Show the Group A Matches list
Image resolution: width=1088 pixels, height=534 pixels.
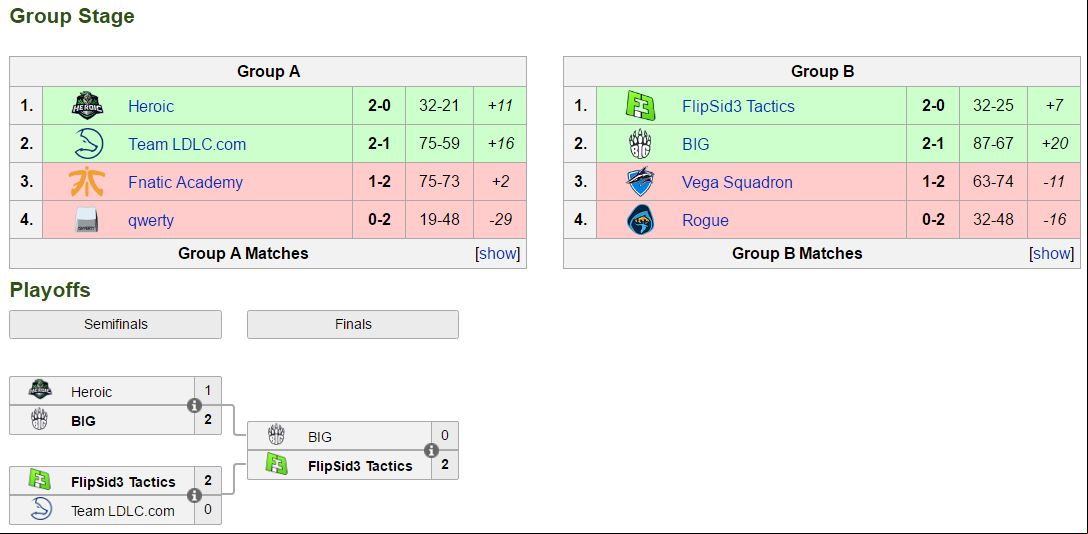coord(498,254)
